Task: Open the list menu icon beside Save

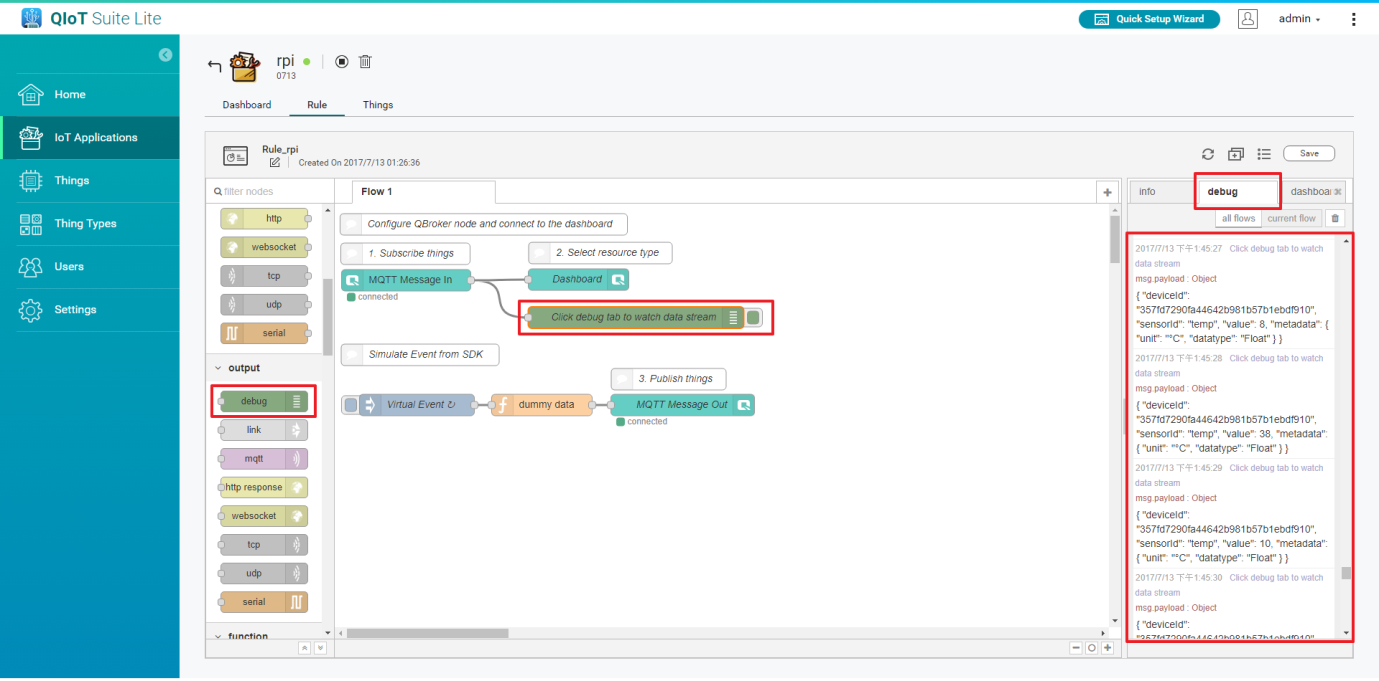Action: coord(1264,154)
